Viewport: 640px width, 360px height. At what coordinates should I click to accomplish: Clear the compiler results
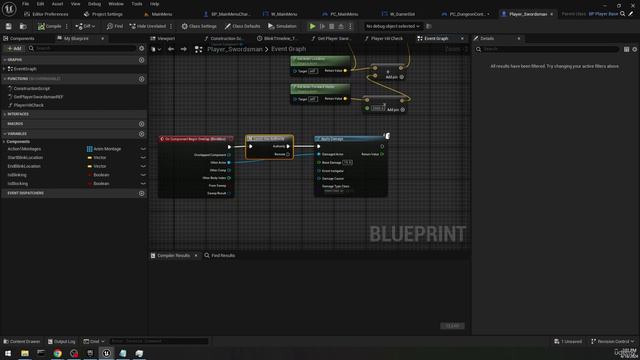point(452,326)
